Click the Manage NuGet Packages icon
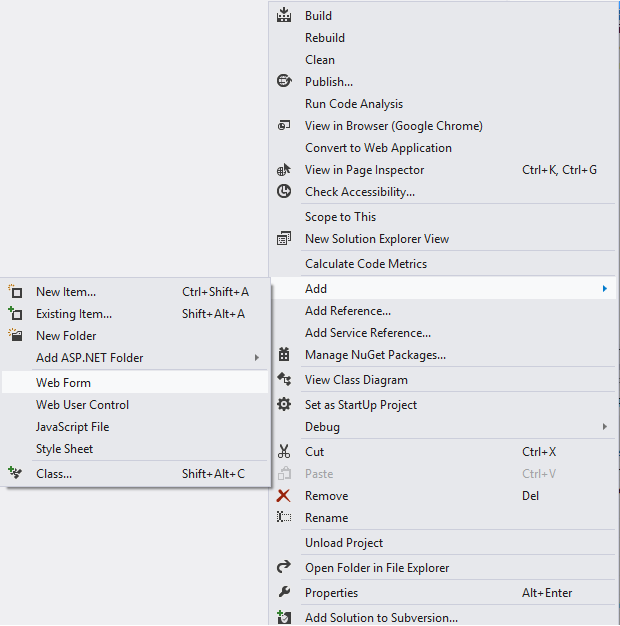Screen dimensions: 620x626 pyautogui.click(x=284, y=355)
